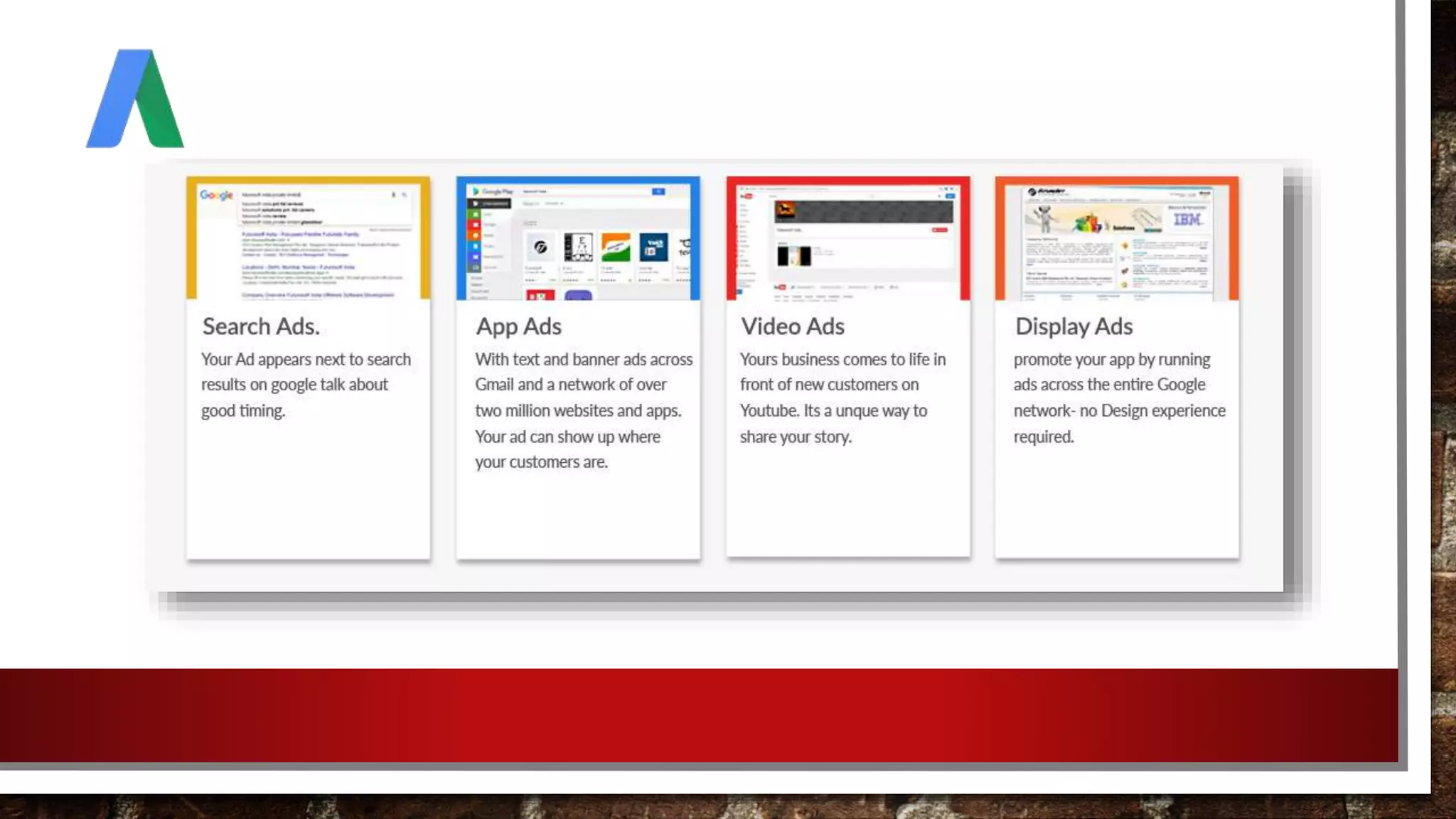1456x819 pixels.
Task: Click the eye chart app icon
Action: click(x=579, y=247)
